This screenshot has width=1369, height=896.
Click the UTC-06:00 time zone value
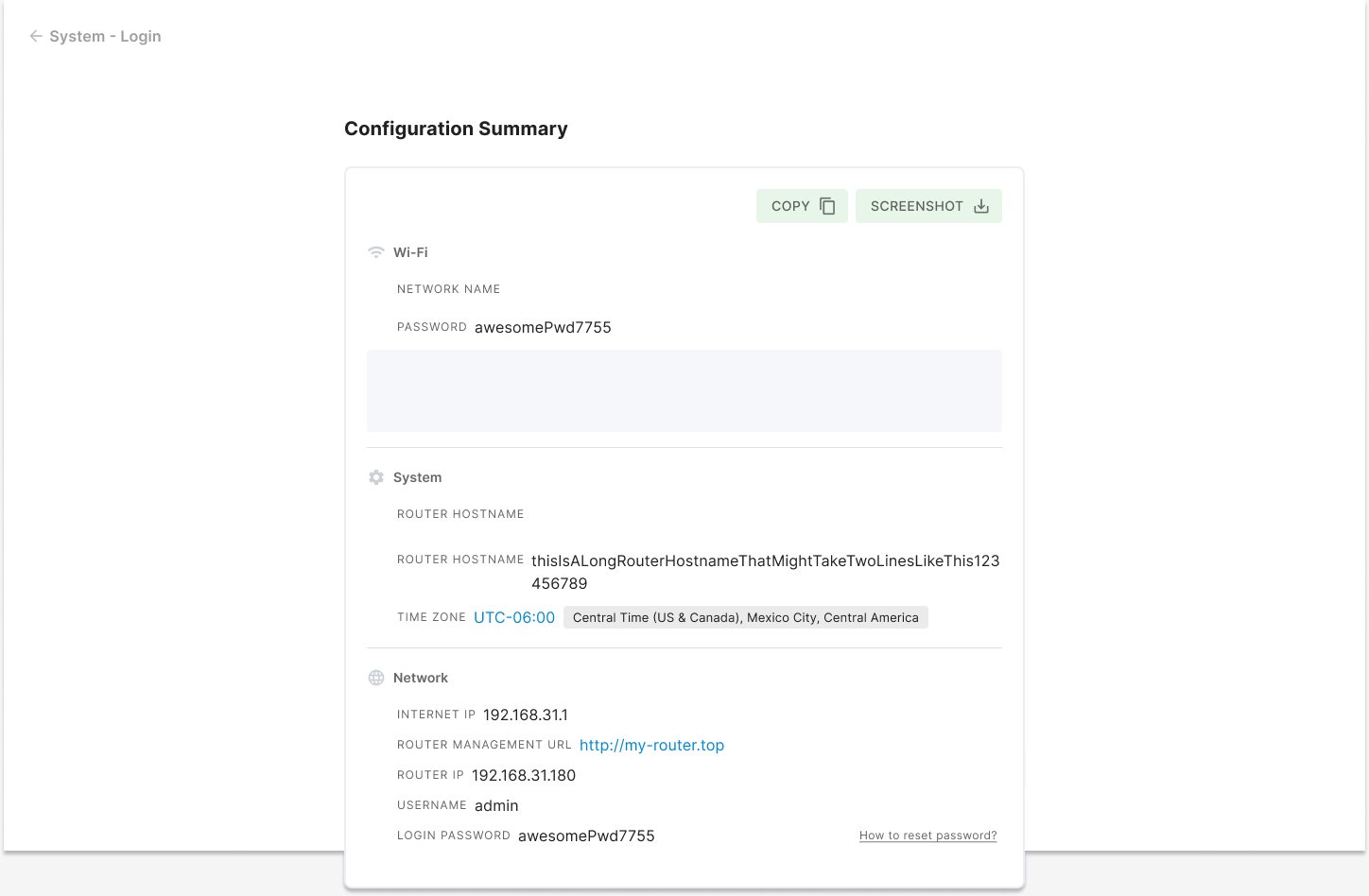coord(514,617)
